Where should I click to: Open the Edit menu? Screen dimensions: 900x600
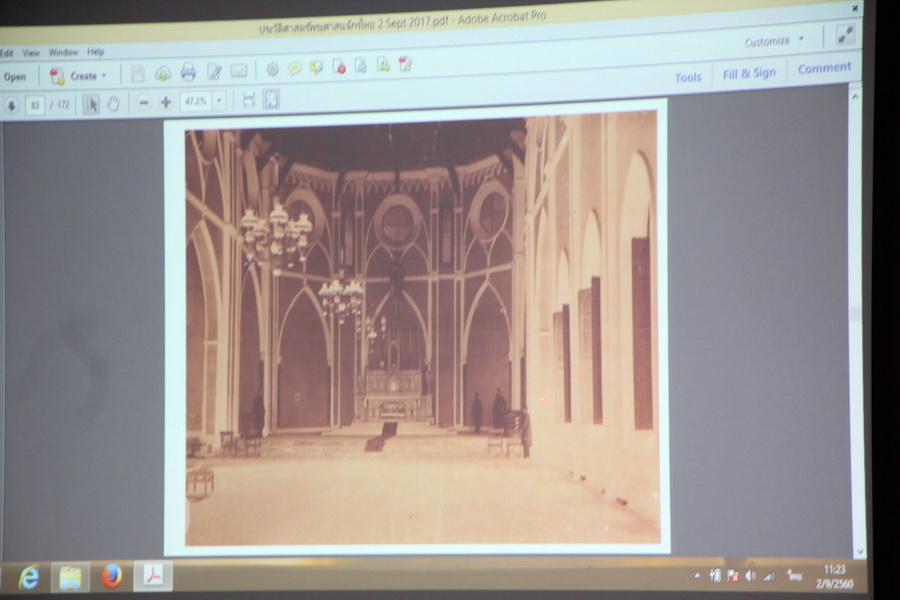6,53
